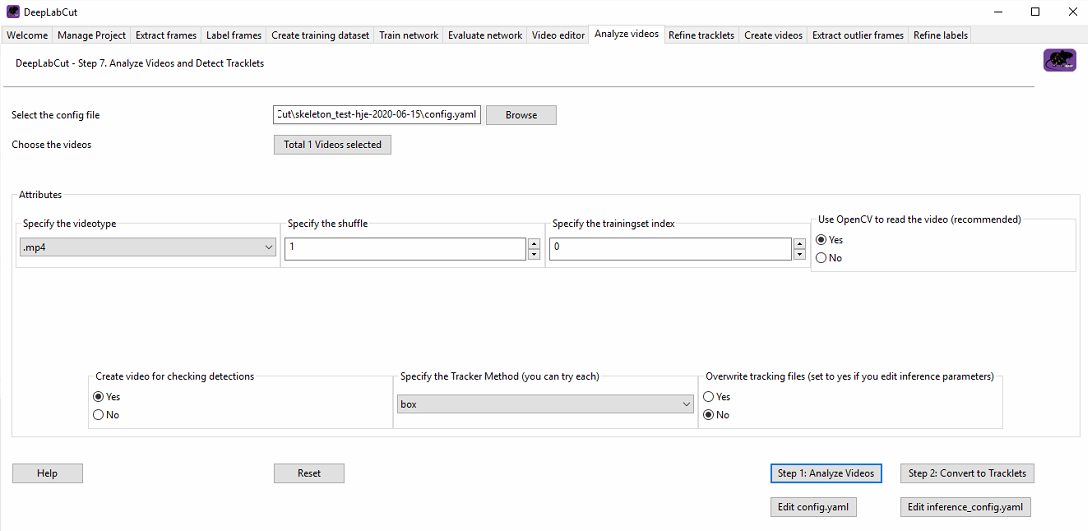Browse for the config file

point(521,115)
